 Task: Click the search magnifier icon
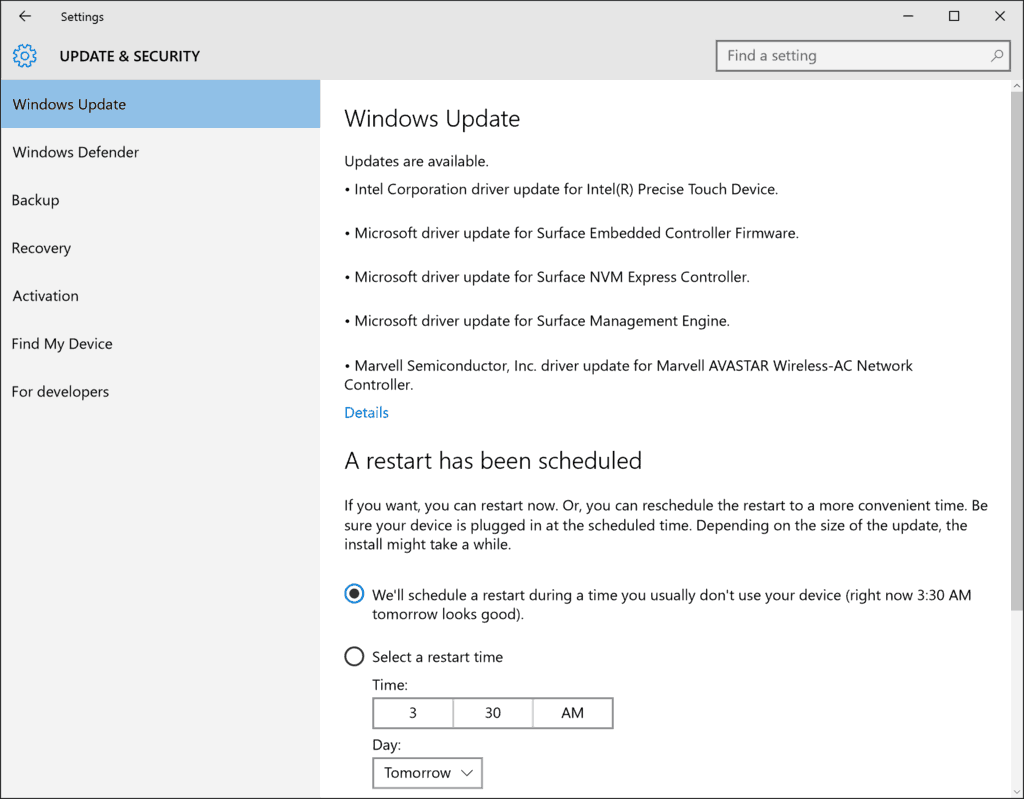click(x=997, y=56)
